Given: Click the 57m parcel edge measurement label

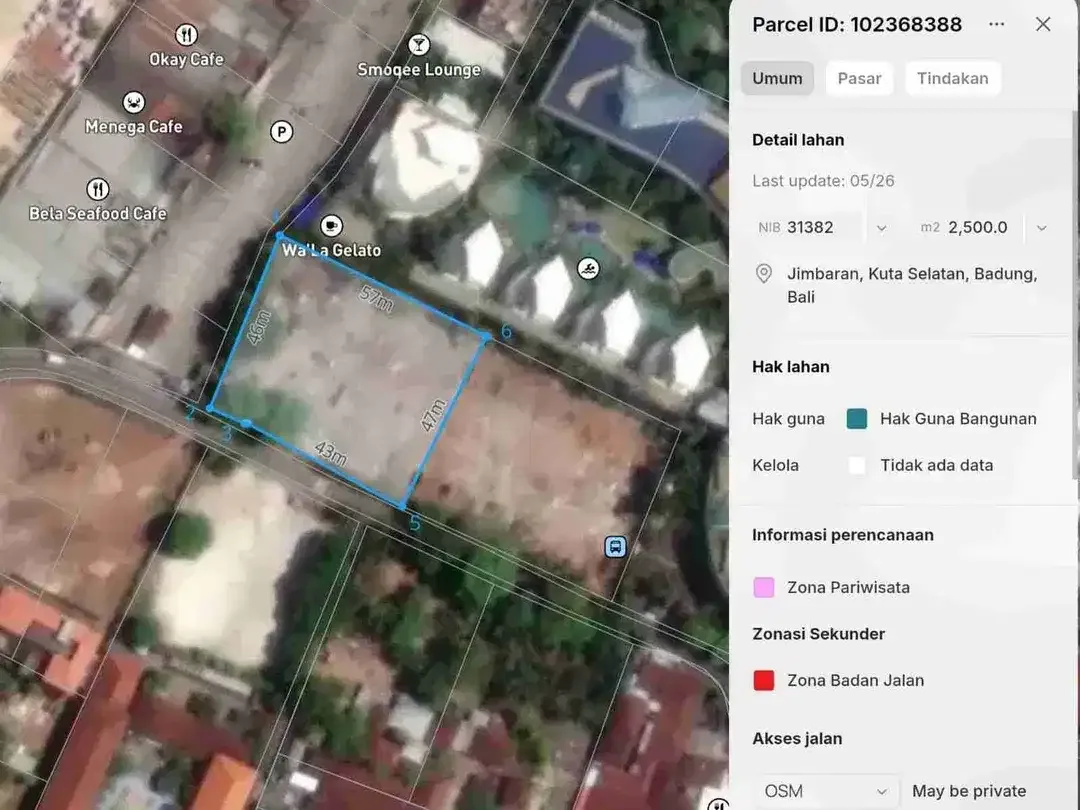Looking at the screenshot, I should coord(376,298).
